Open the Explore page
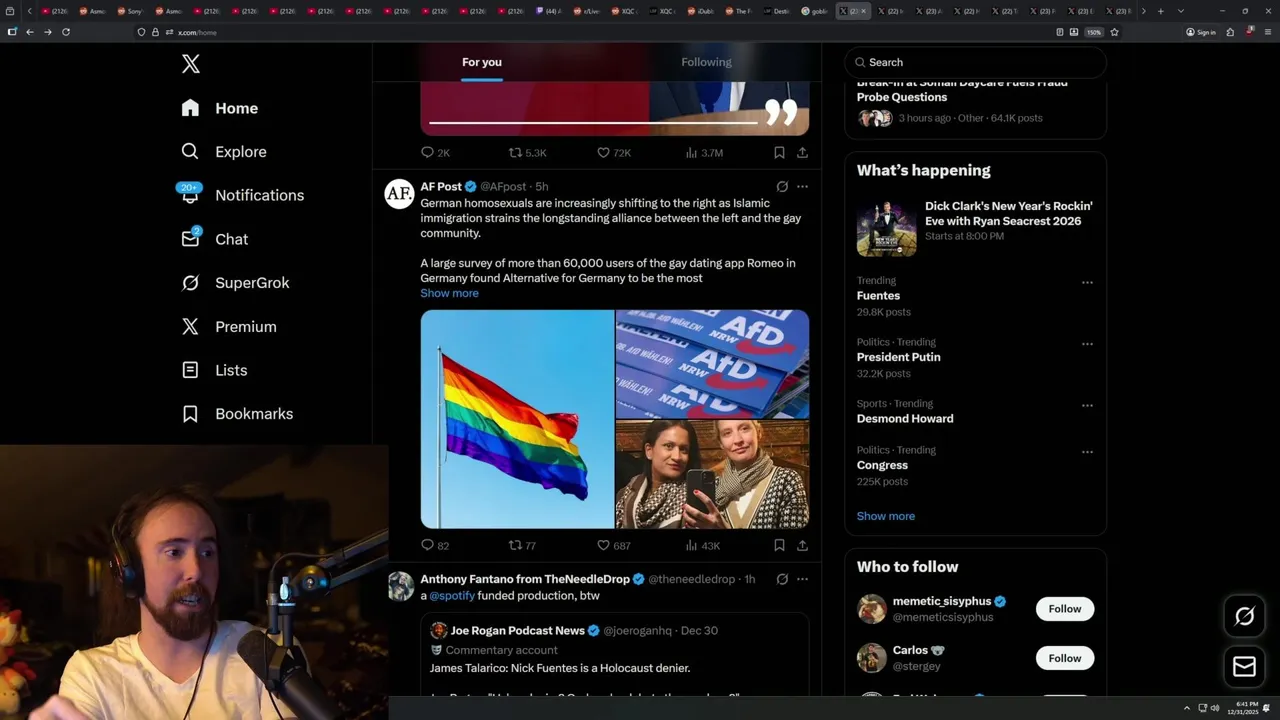Viewport: 1280px width, 720px height. tap(224, 152)
